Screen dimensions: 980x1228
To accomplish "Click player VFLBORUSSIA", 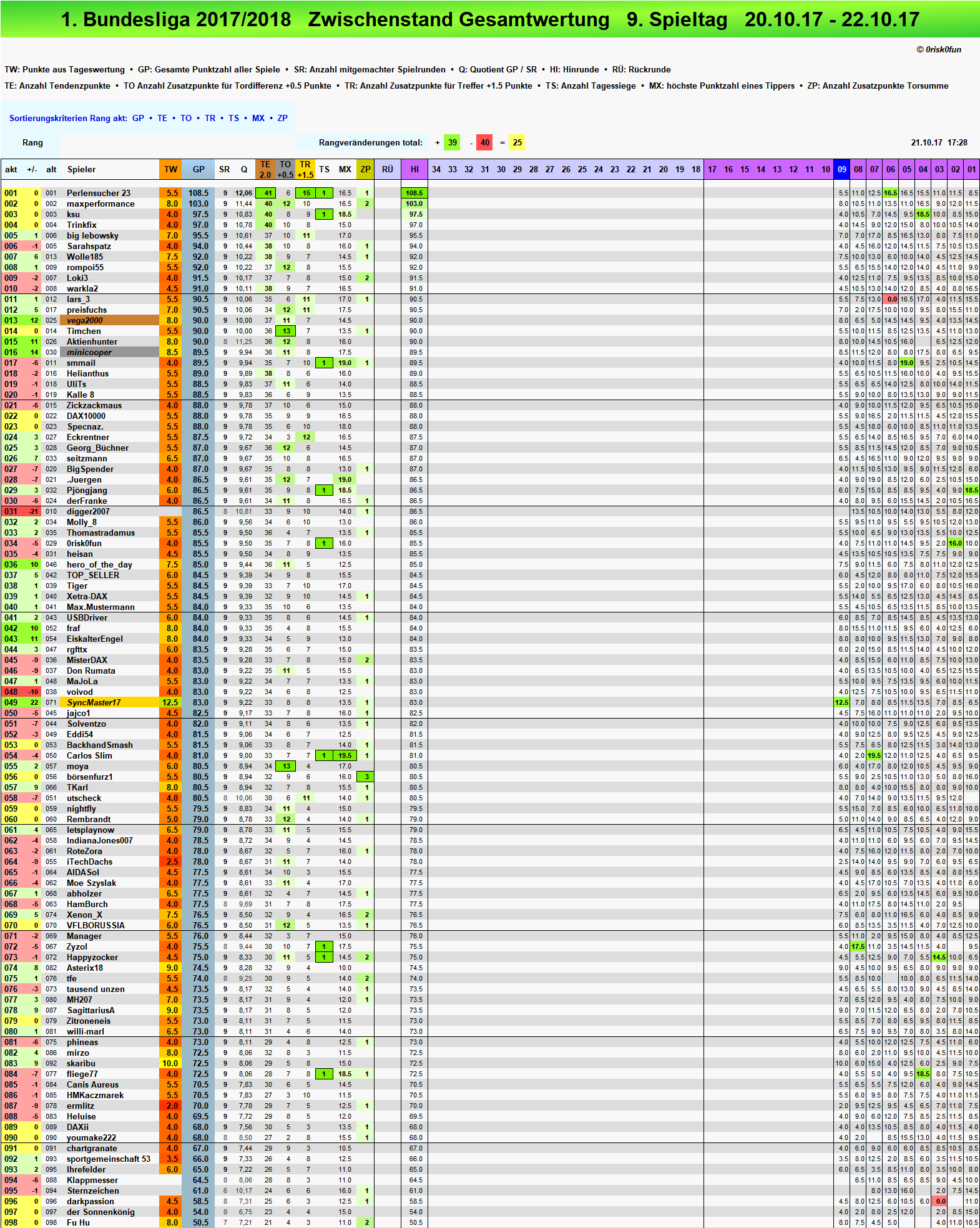I will click(x=96, y=925).
